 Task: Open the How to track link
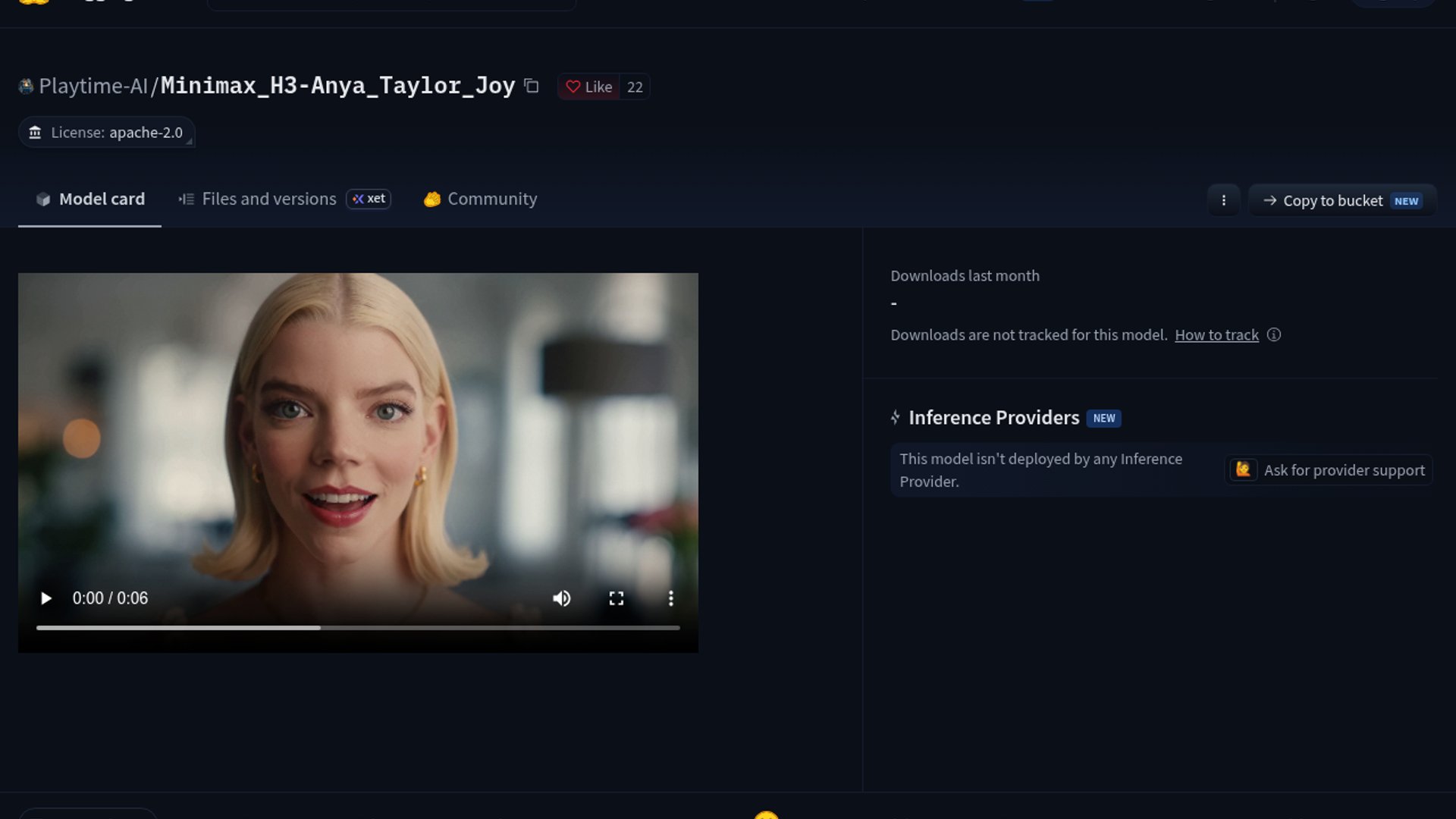point(1216,335)
